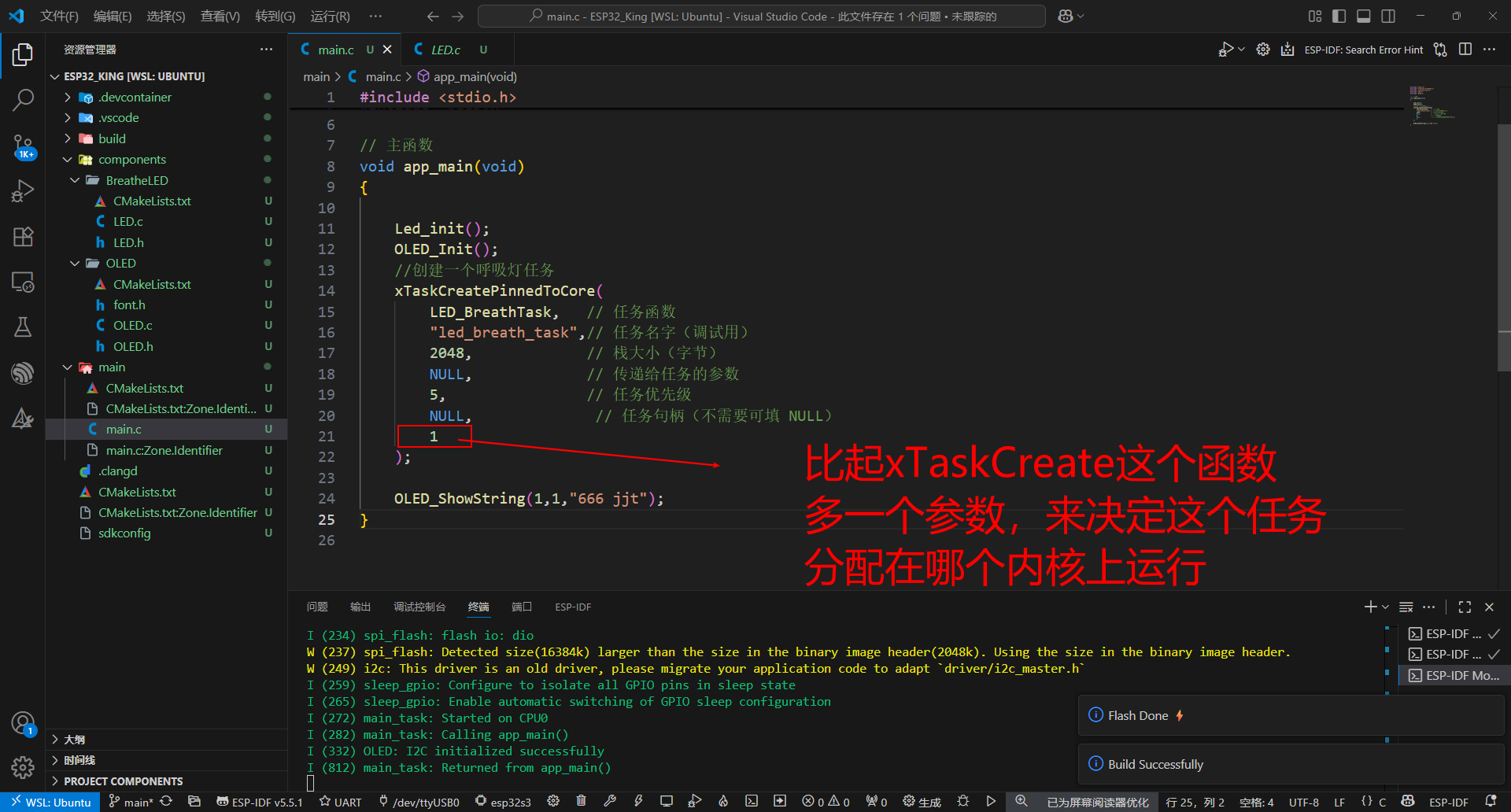Image resolution: width=1511 pixels, height=812 pixels.
Task: Click the debug bug icon in status bar
Action: [963, 801]
